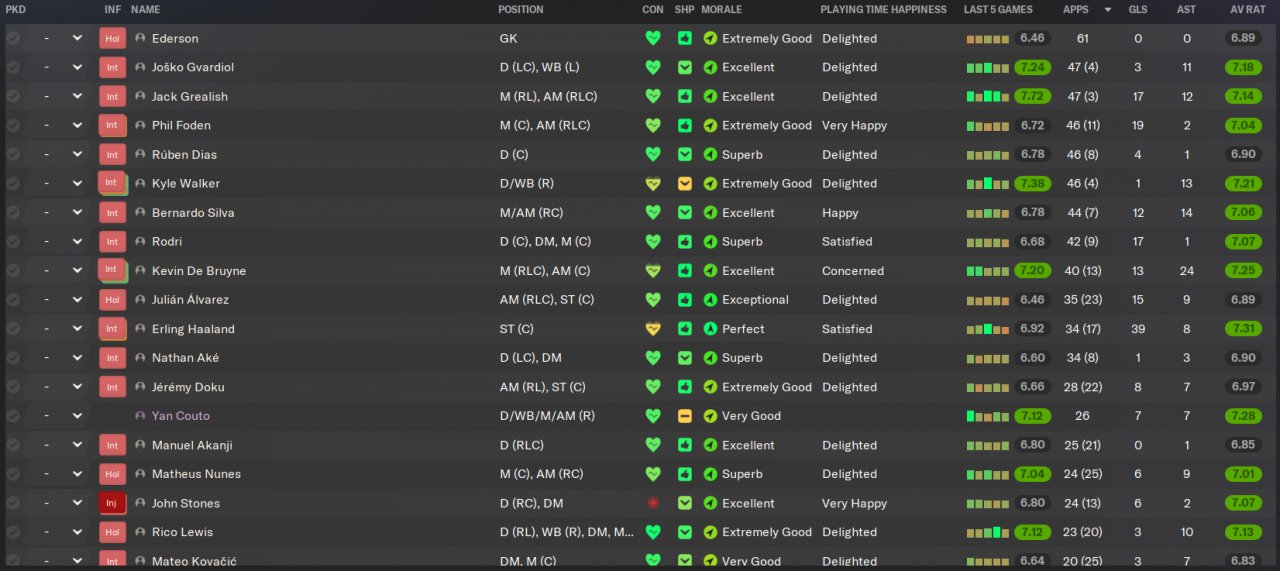Expand the chevron dropdown for Julián Álvarez
The height and width of the screenshot is (571, 1280).
[x=77, y=300]
